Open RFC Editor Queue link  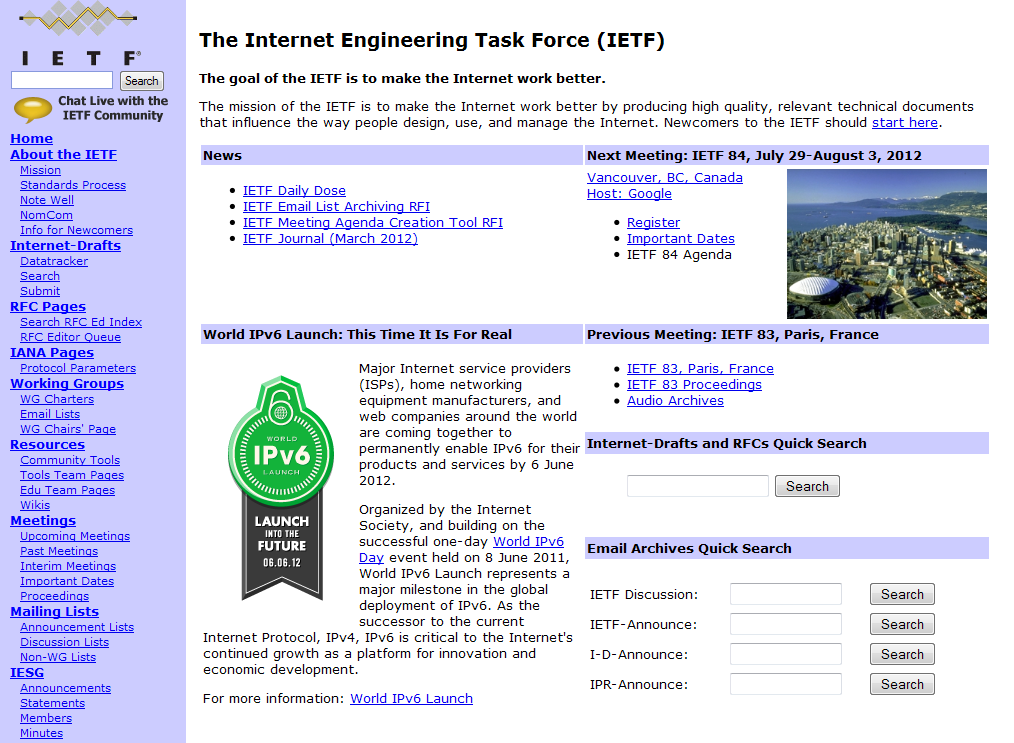click(70, 337)
